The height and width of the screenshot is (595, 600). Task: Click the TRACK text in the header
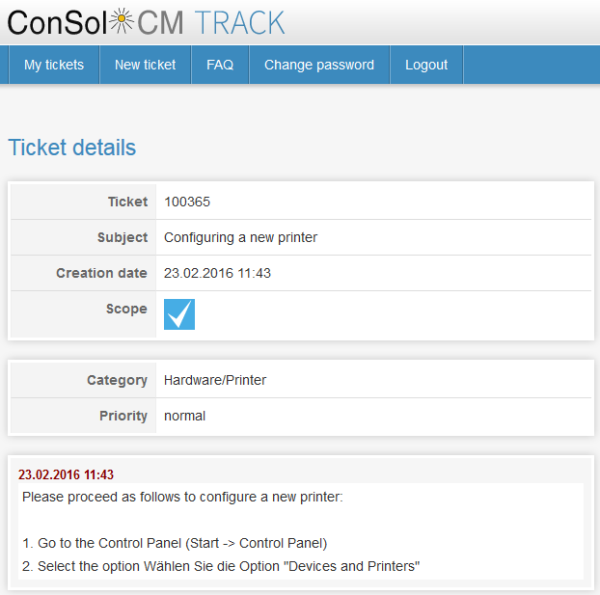[x=240, y=22]
